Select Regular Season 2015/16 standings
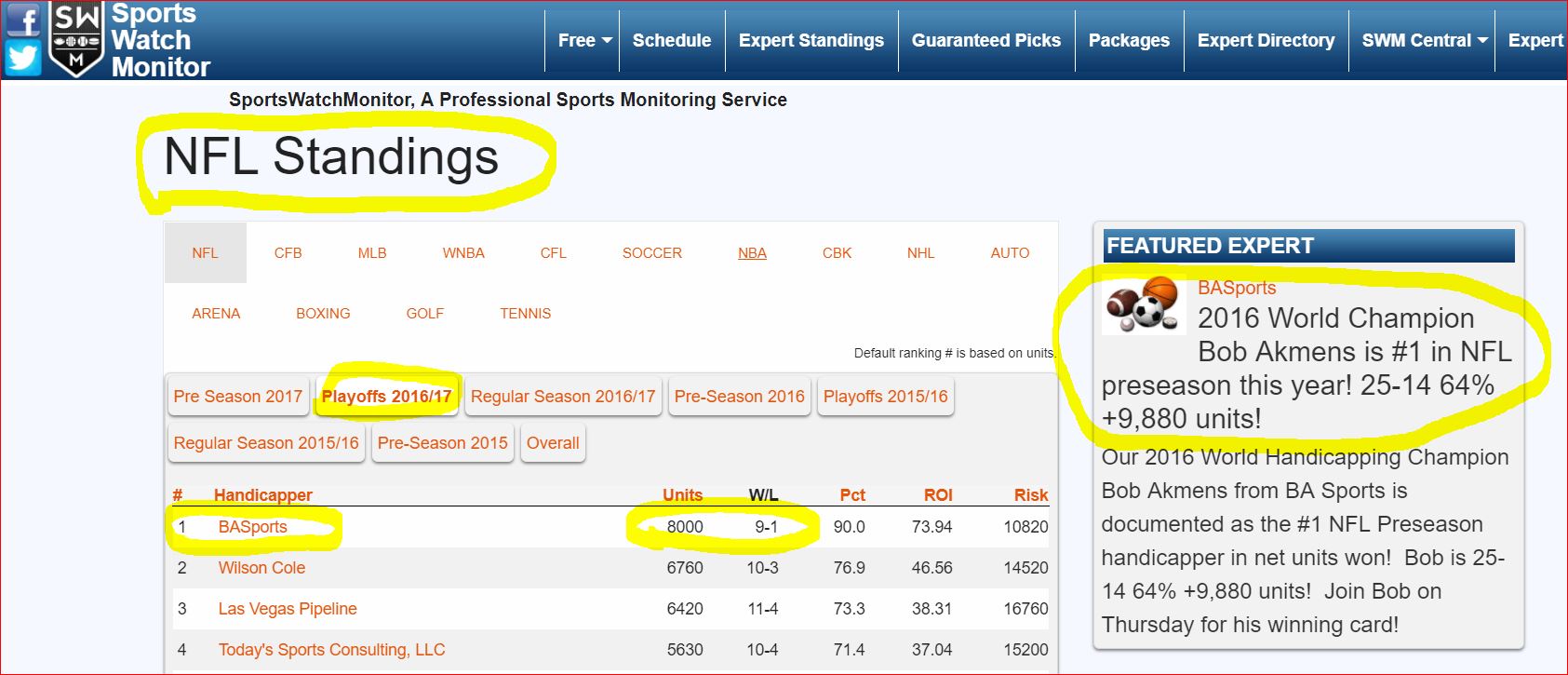Screen dimensions: 1568x675 tap(266, 442)
